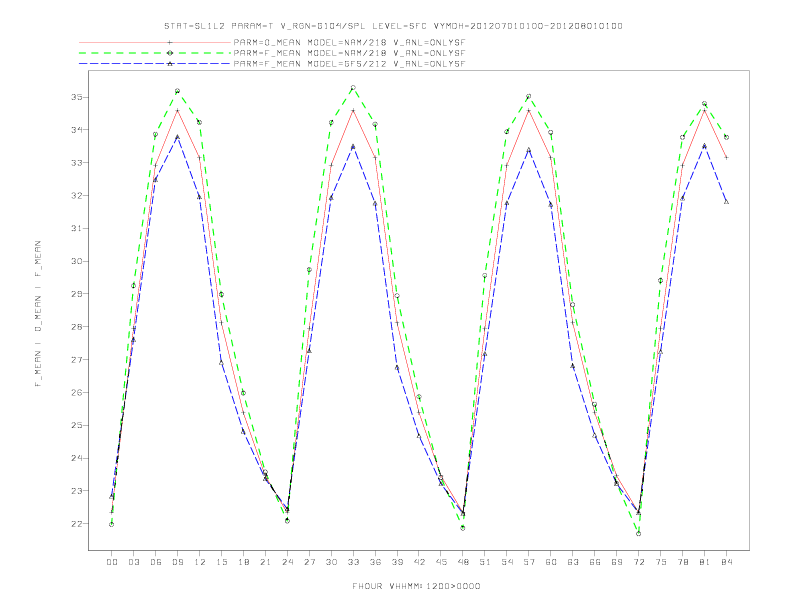Screen dimensions: 792x612
Task: Click x-axis tick label 54
Action: pyautogui.click(x=507, y=562)
